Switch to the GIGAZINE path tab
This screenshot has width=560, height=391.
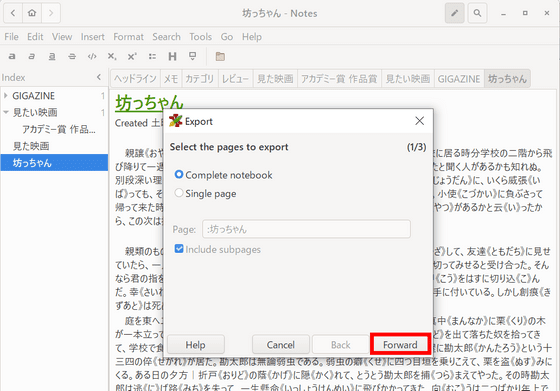tap(459, 79)
